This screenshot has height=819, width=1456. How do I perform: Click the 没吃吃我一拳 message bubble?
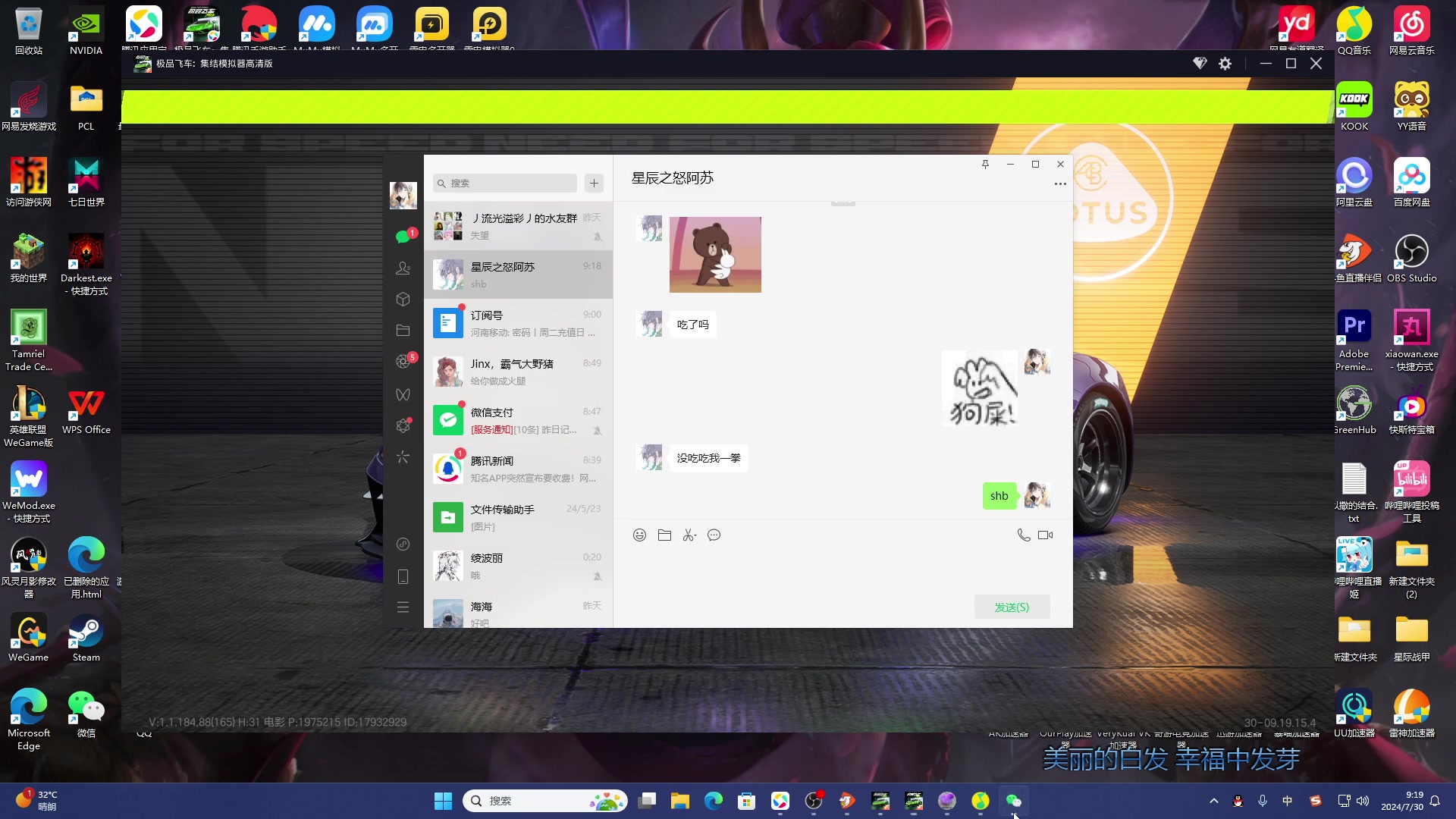pyautogui.click(x=708, y=458)
